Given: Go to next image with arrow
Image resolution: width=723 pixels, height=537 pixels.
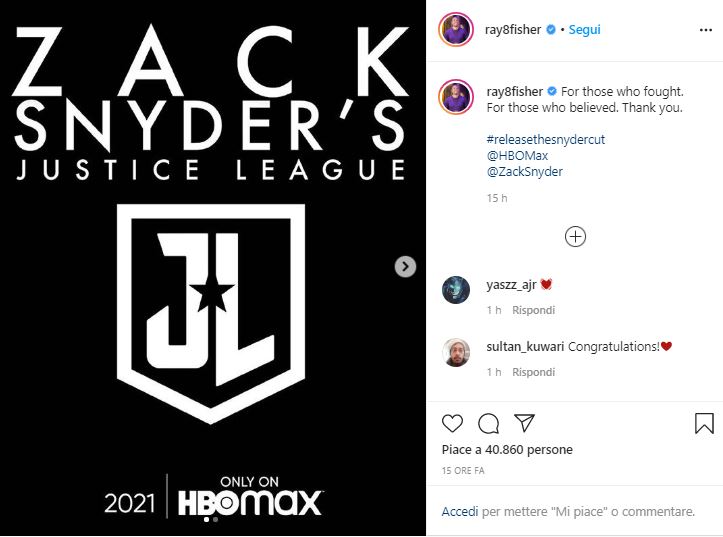Looking at the screenshot, I should click(405, 266).
